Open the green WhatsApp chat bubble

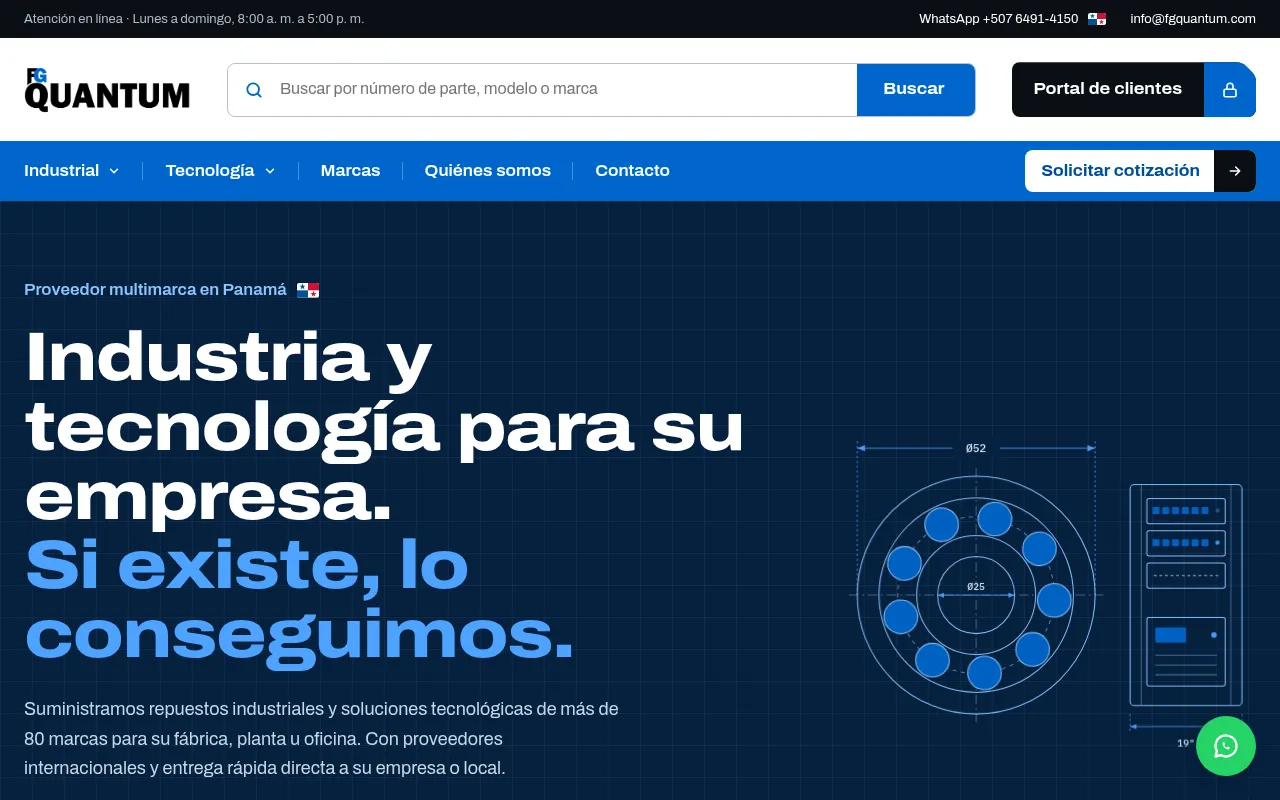pos(1226,746)
